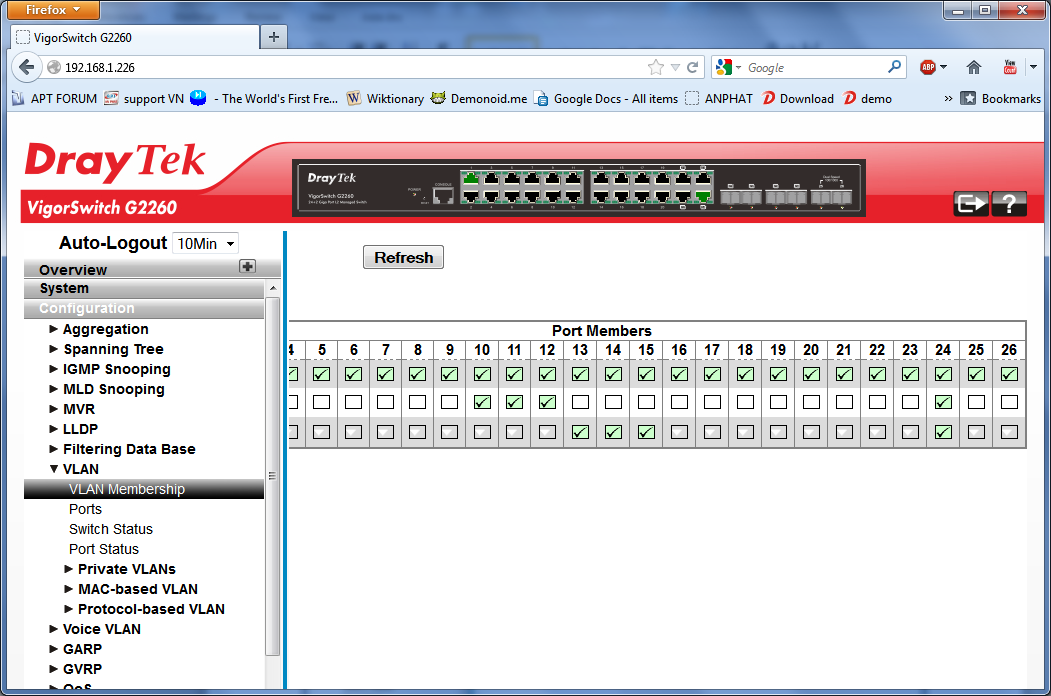This screenshot has width=1051, height=696.
Task: Show more bookmarks with the chevron
Action: [x=948, y=99]
